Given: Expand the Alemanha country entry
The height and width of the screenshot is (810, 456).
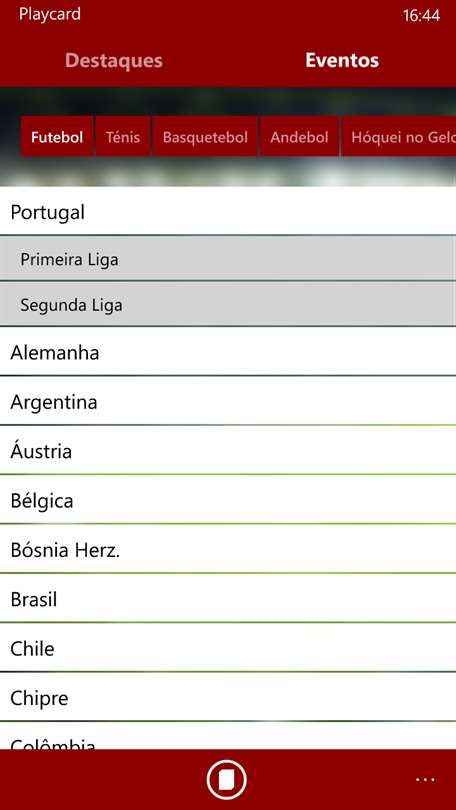Looking at the screenshot, I should (x=228, y=352).
